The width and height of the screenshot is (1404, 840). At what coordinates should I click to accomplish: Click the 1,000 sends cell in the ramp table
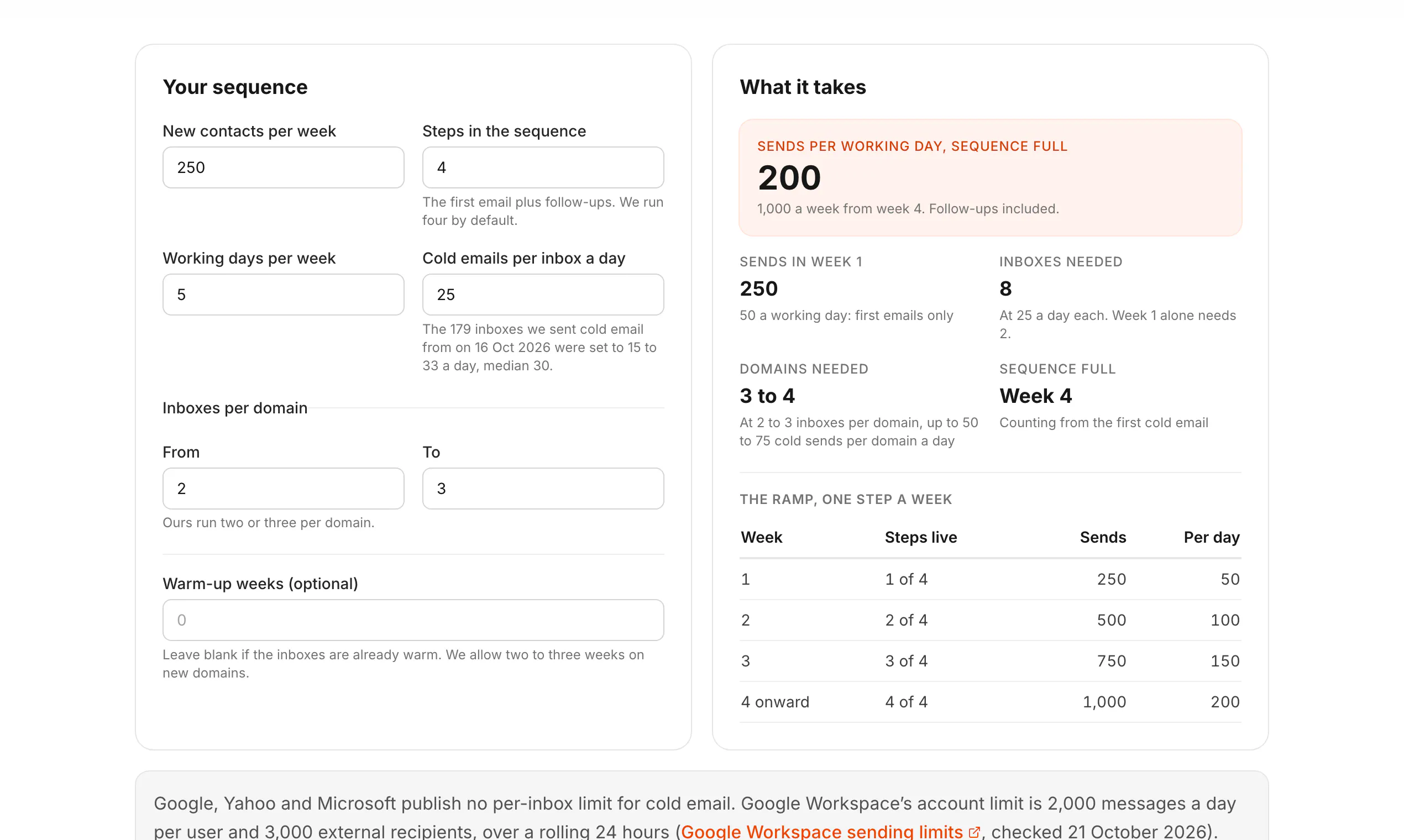click(x=1104, y=702)
